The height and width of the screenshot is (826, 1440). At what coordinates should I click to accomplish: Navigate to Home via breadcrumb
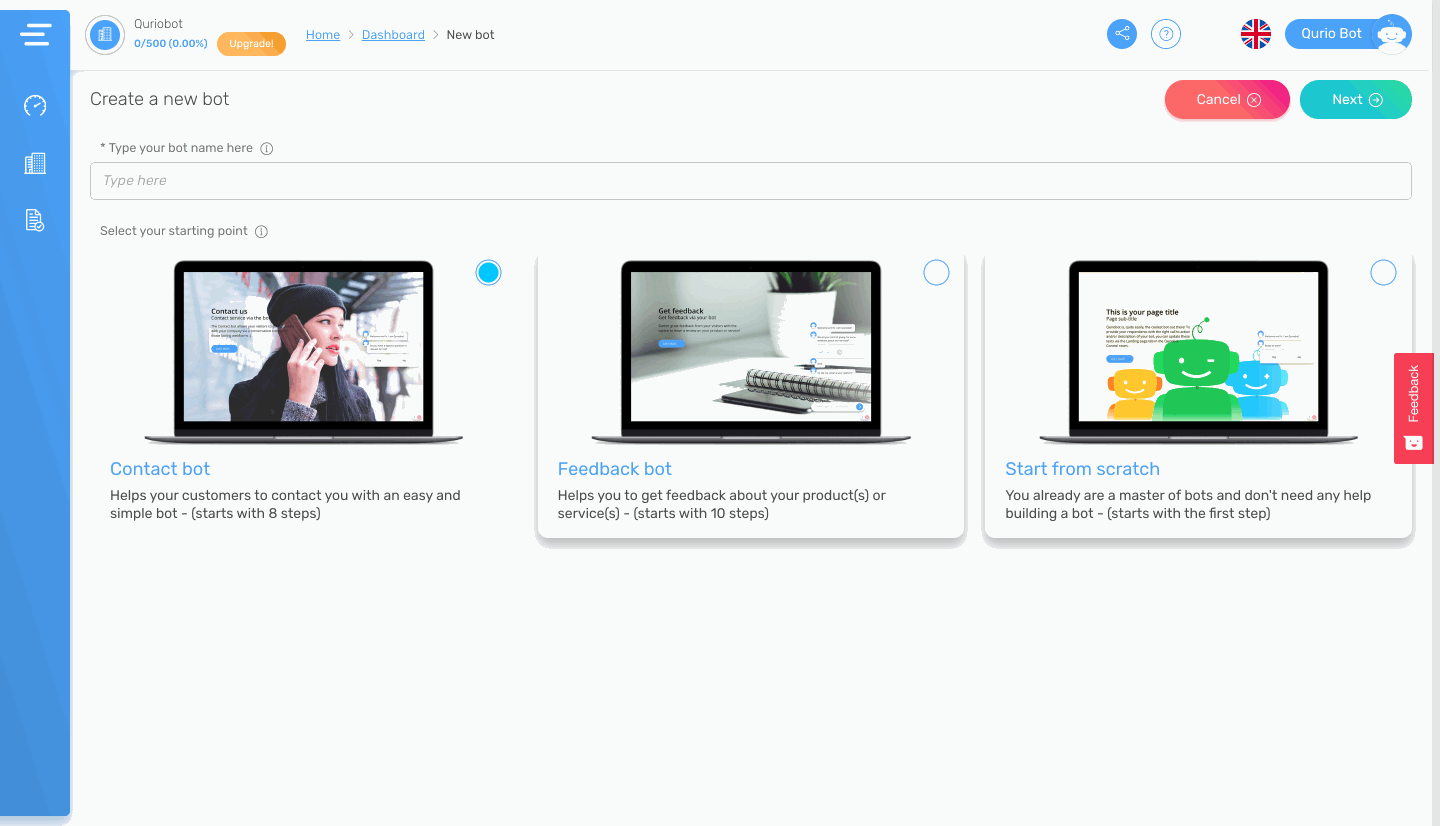(322, 34)
